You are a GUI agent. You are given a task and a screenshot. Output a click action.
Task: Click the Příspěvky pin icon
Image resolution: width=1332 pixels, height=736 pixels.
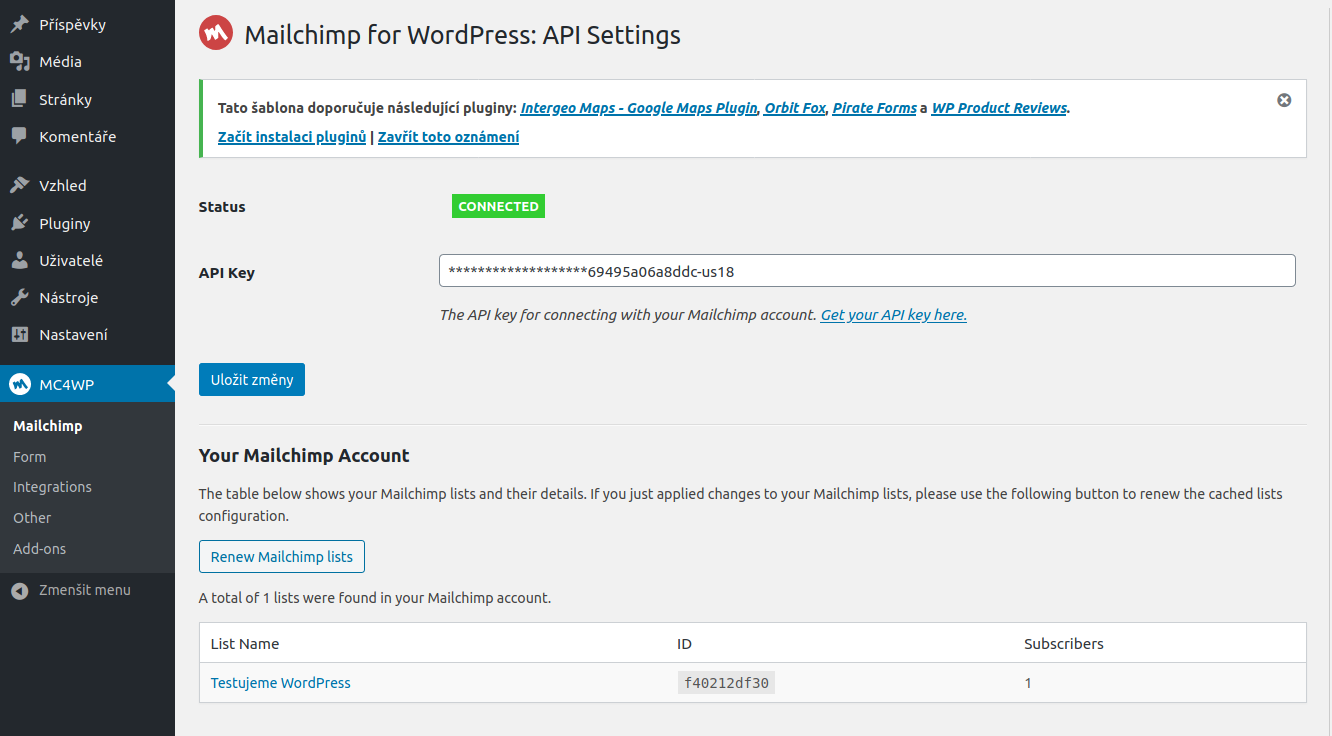[x=20, y=24]
